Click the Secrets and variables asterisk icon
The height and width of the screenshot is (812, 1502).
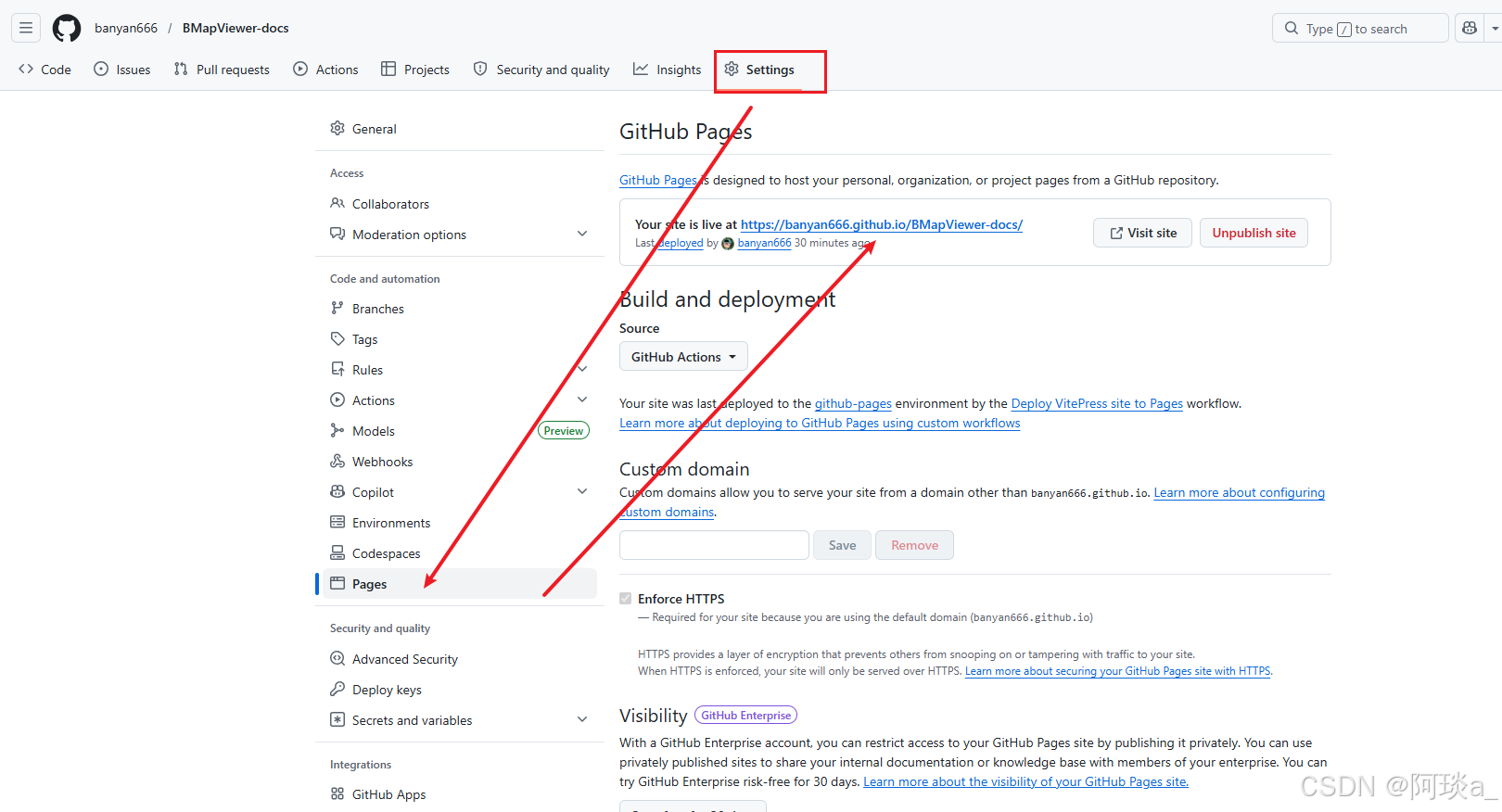tap(337, 719)
